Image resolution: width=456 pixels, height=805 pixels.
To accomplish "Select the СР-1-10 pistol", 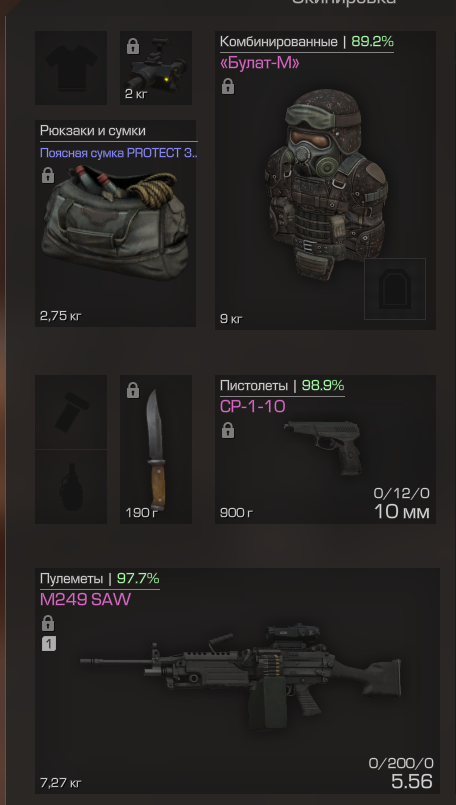I will [326, 449].
